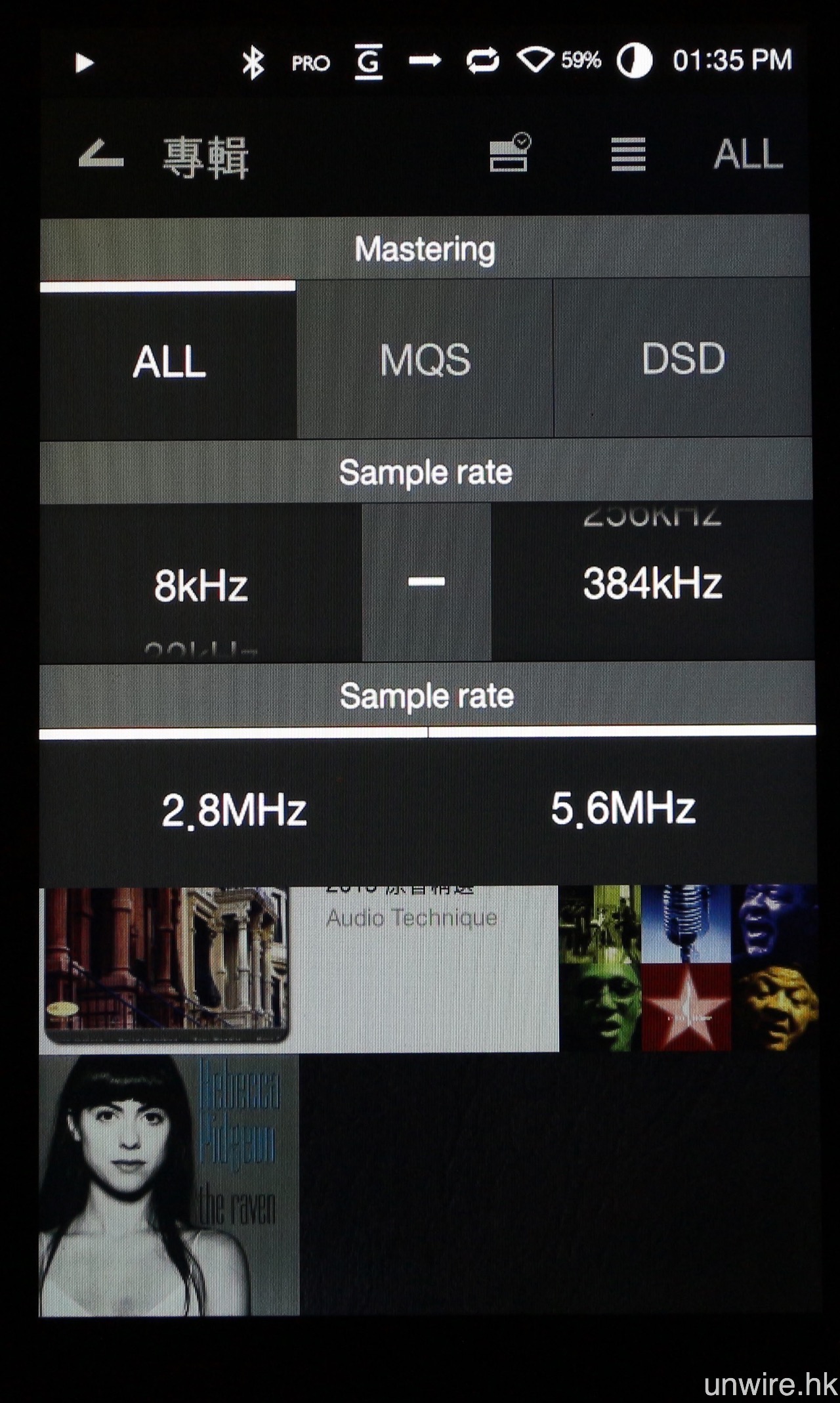The height and width of the screenshot is (1403, 840).
Task: Toggle the 5.6MHz DSD sample rate
Action: click(x=623, y=809)
